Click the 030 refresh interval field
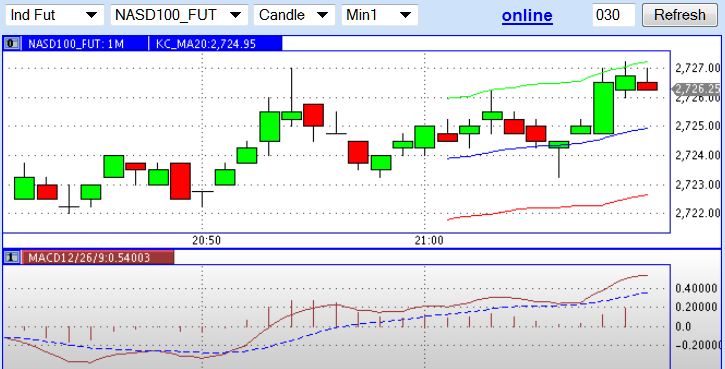This screenshot has height=369, width=725. [614, 15]
